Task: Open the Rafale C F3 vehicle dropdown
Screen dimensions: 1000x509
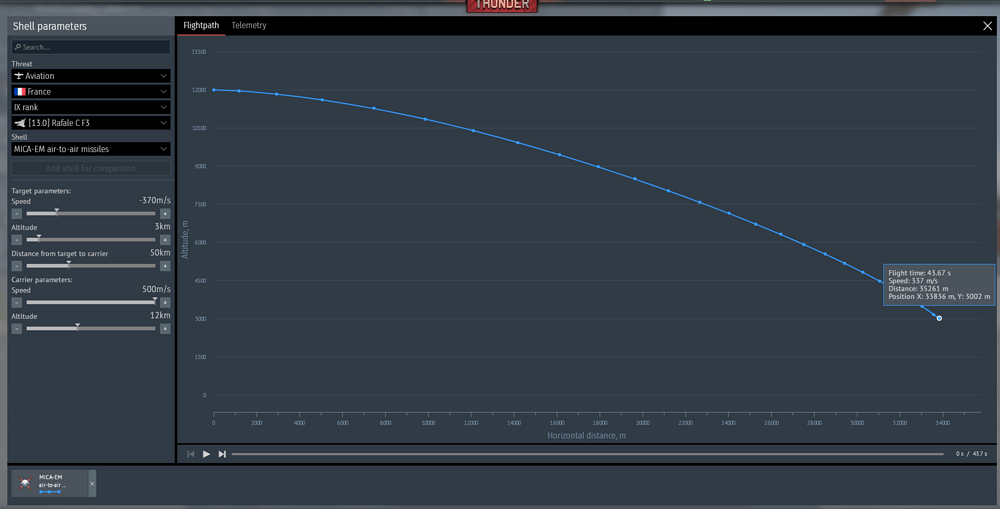Action: point(91,123)
